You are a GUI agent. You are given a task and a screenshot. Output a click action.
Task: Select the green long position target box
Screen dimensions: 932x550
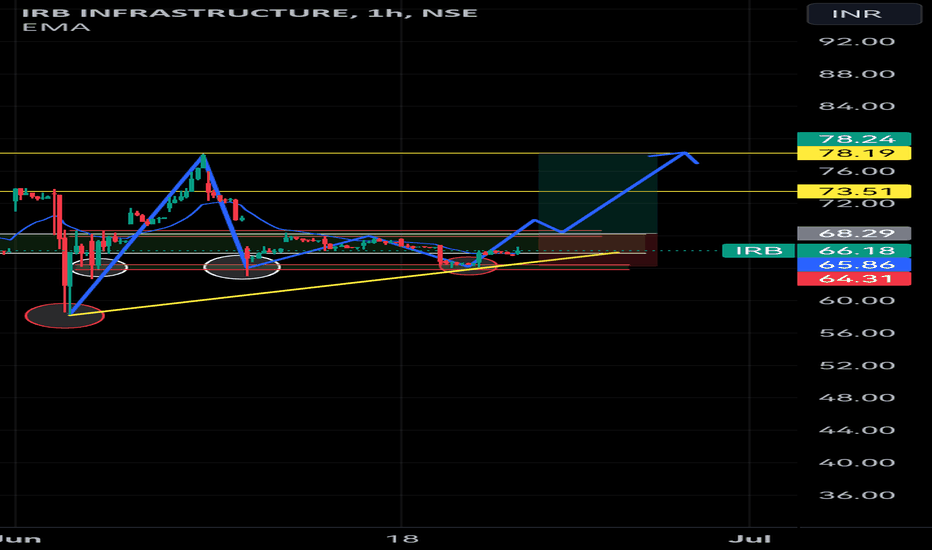tap(597, 194)
